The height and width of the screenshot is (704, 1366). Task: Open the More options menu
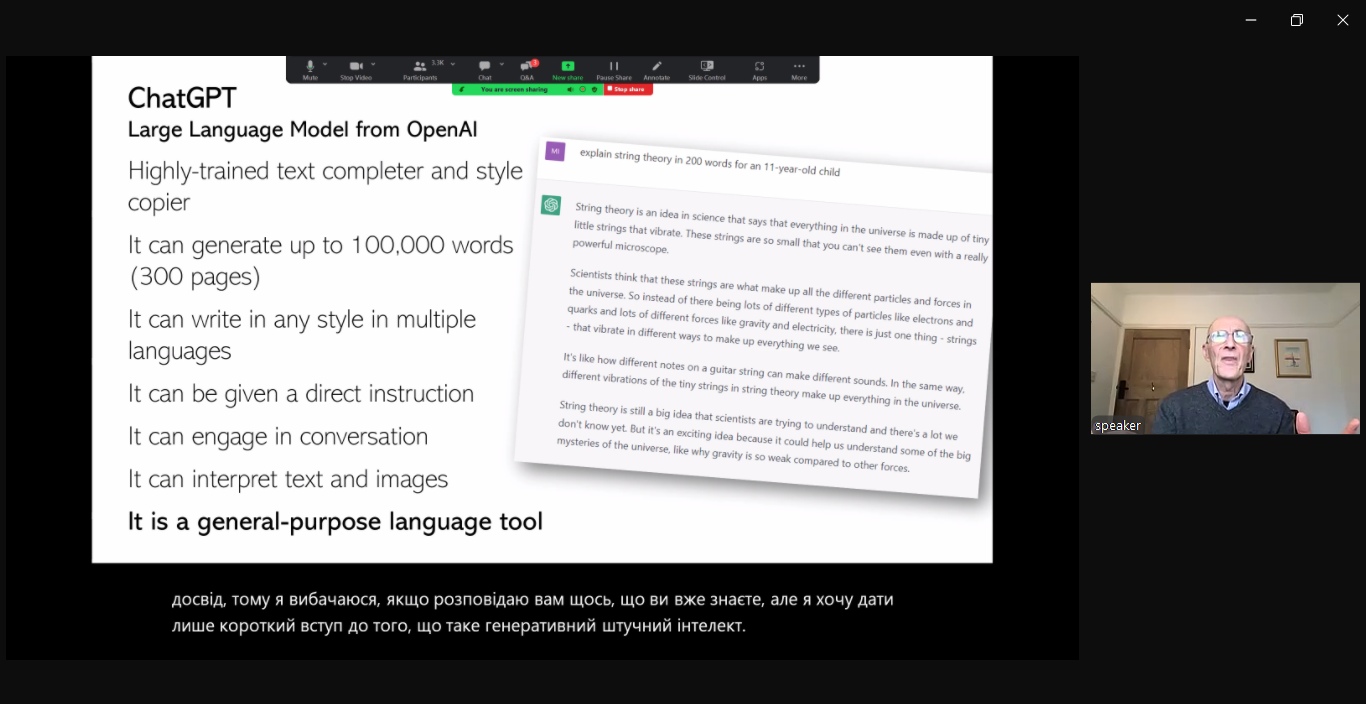tap(799, 67)
